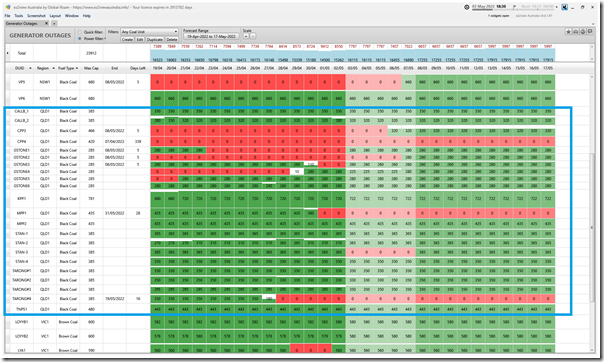Add a new tab with plus button
This screenshot has height=362, width=604.
click(x=54, y=23)
